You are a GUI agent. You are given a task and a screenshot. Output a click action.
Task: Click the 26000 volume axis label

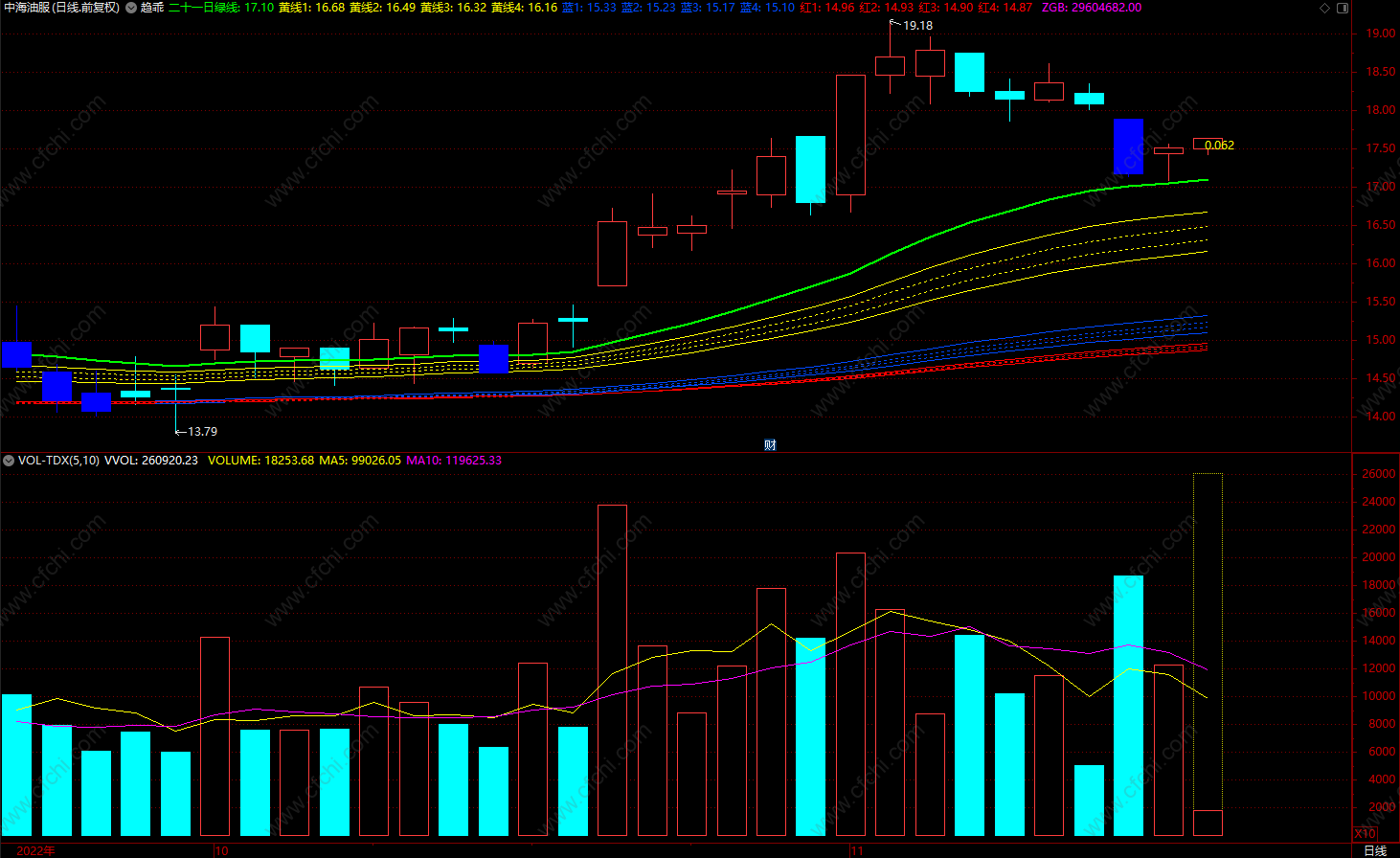click(x=1378, y=474)
